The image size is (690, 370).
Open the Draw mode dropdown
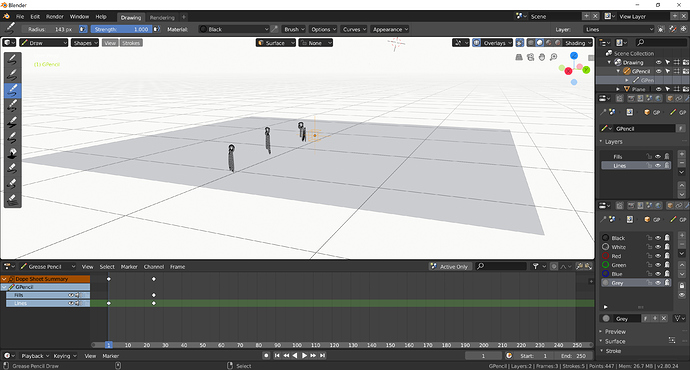point(44,43)
